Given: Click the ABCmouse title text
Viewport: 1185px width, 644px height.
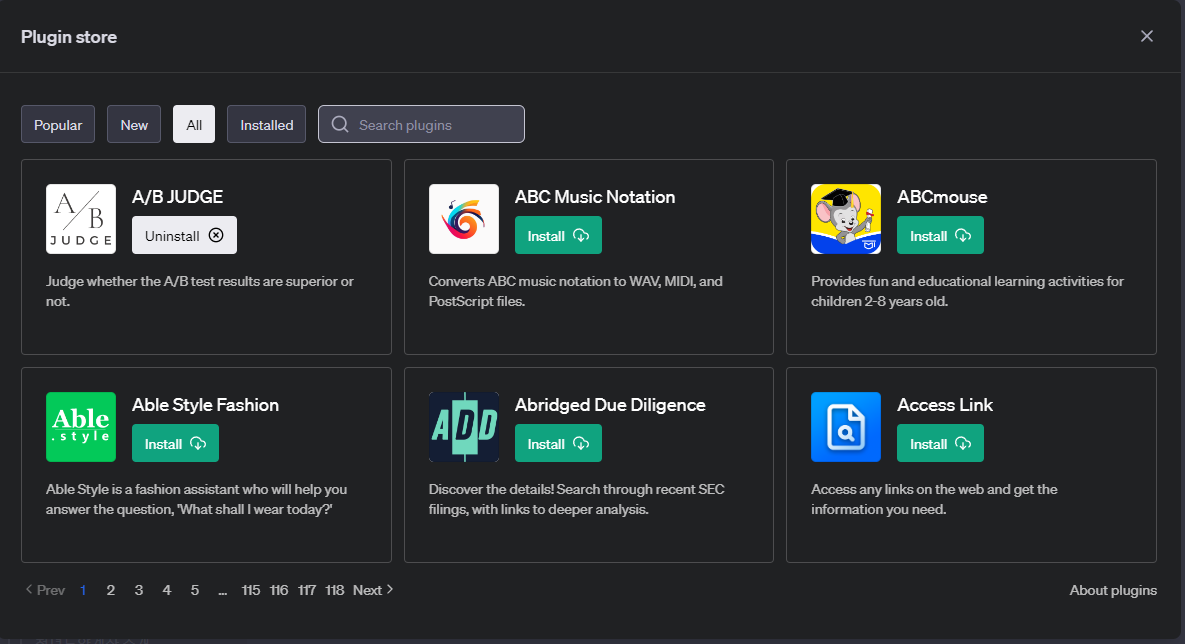Looking at the screenshot, I should coord(942,197).
